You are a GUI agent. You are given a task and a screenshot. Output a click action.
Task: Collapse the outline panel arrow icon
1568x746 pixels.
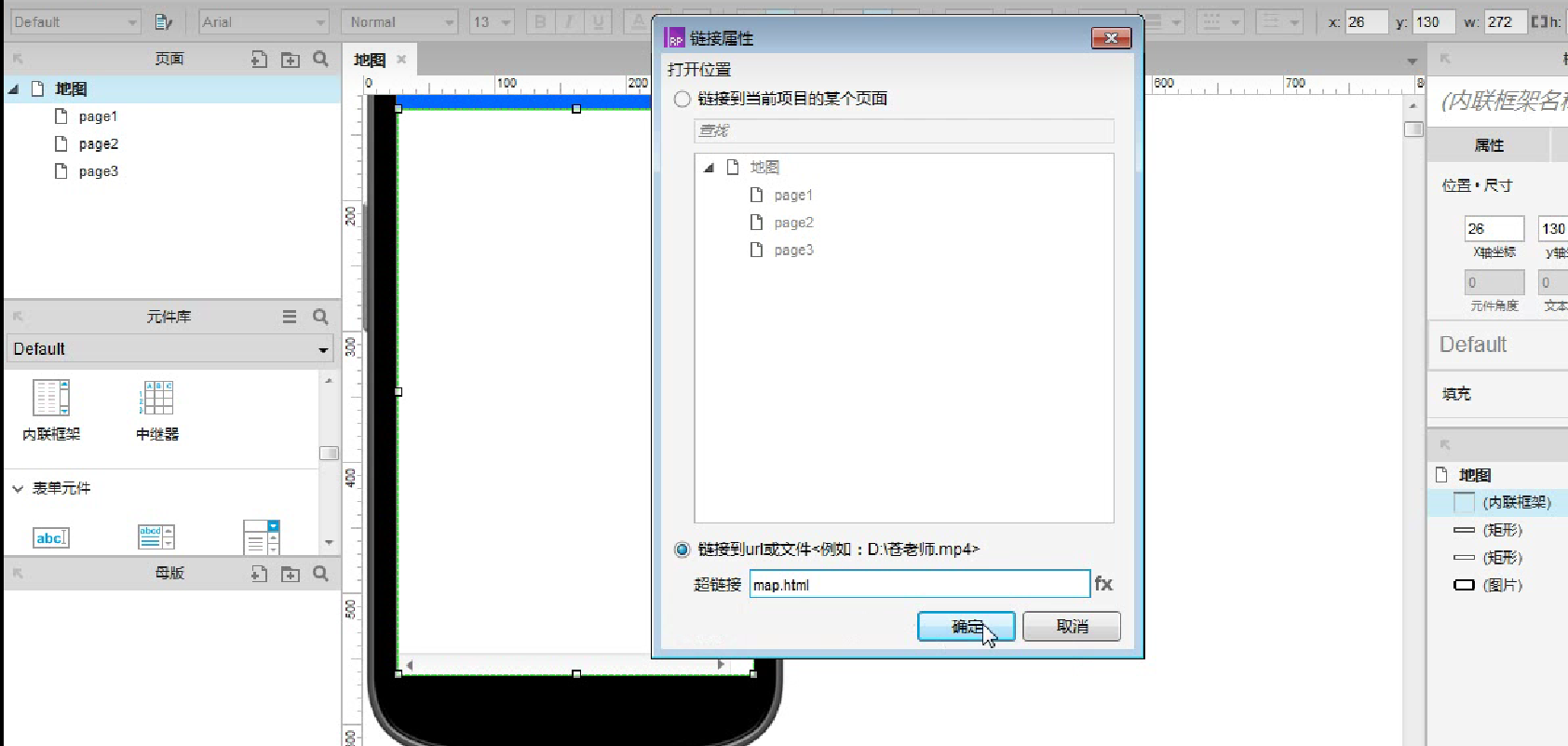click(1445, 445)
